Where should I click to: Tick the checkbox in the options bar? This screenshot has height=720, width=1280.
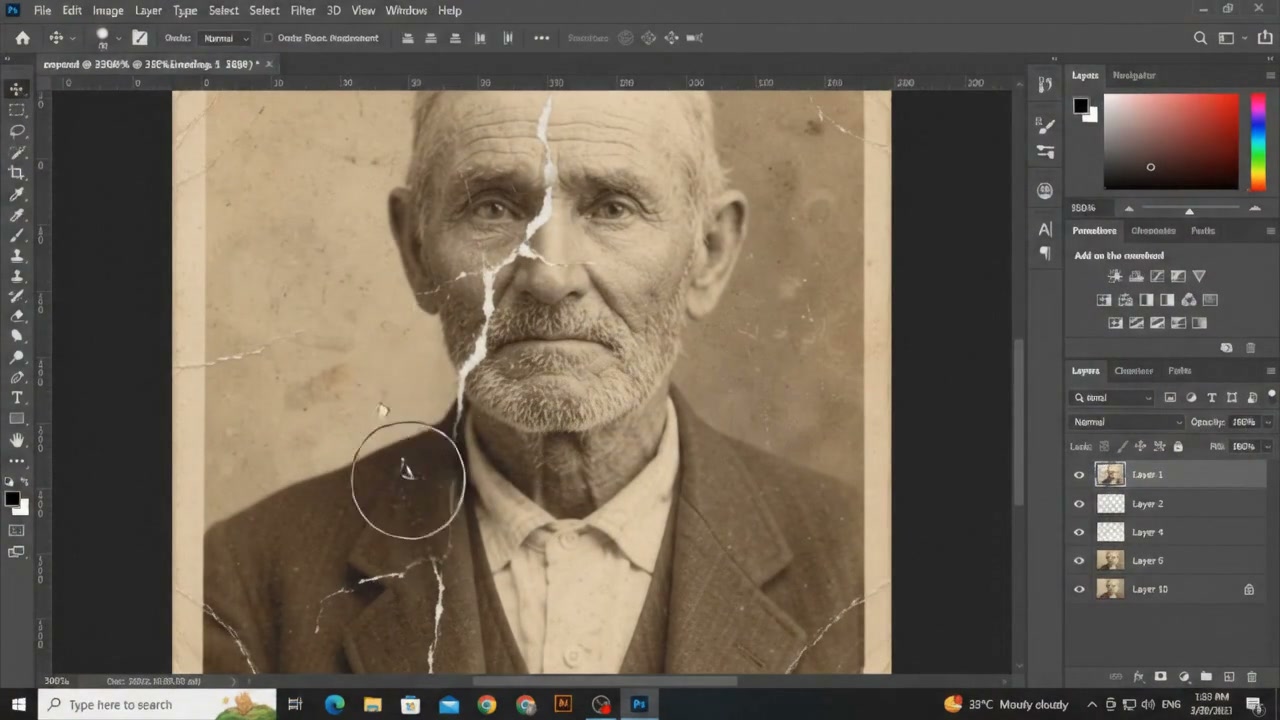[x=268, y=38]
